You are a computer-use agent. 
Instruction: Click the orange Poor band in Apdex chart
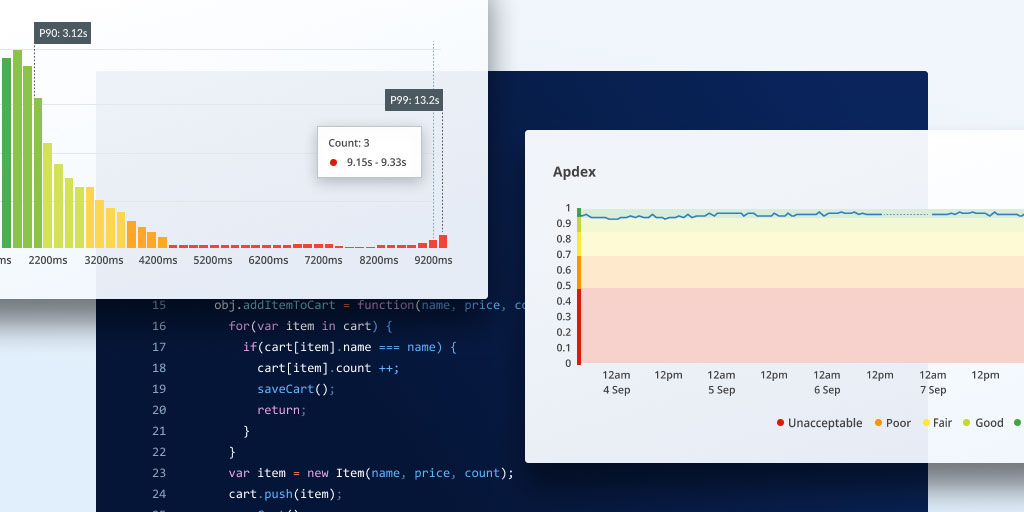click(803, 272)
